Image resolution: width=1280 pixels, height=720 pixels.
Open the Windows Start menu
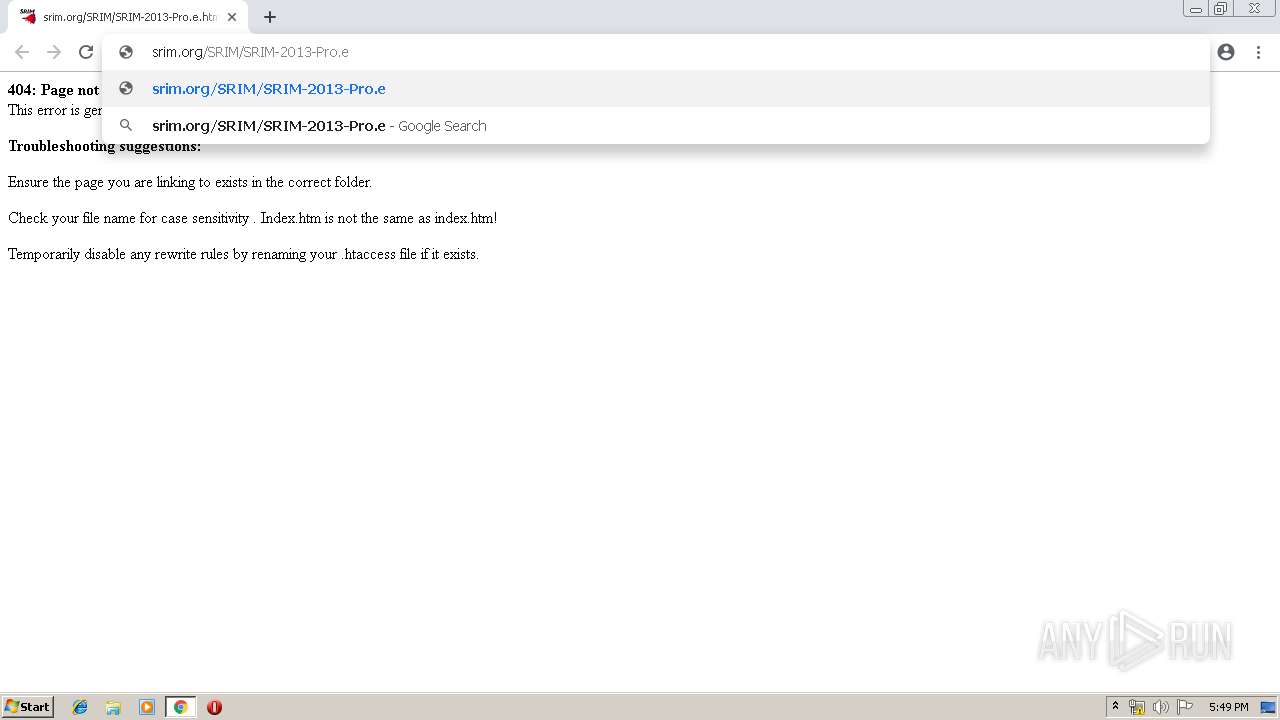[28, 707]
